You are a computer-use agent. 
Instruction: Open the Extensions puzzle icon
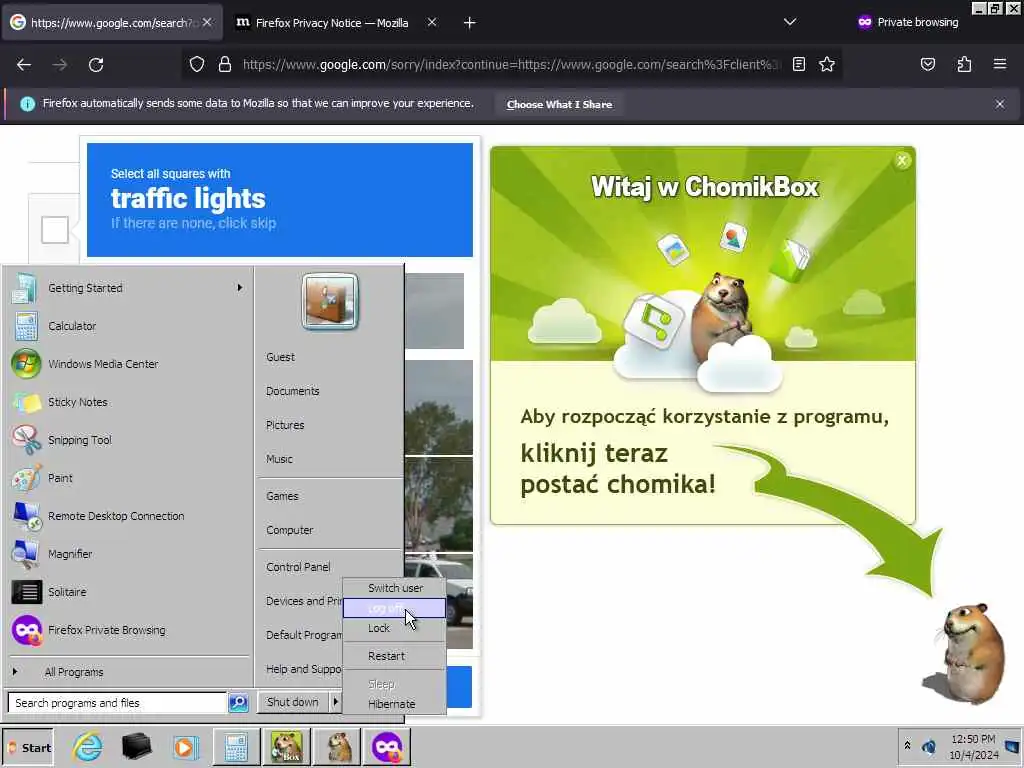(964, 64)
